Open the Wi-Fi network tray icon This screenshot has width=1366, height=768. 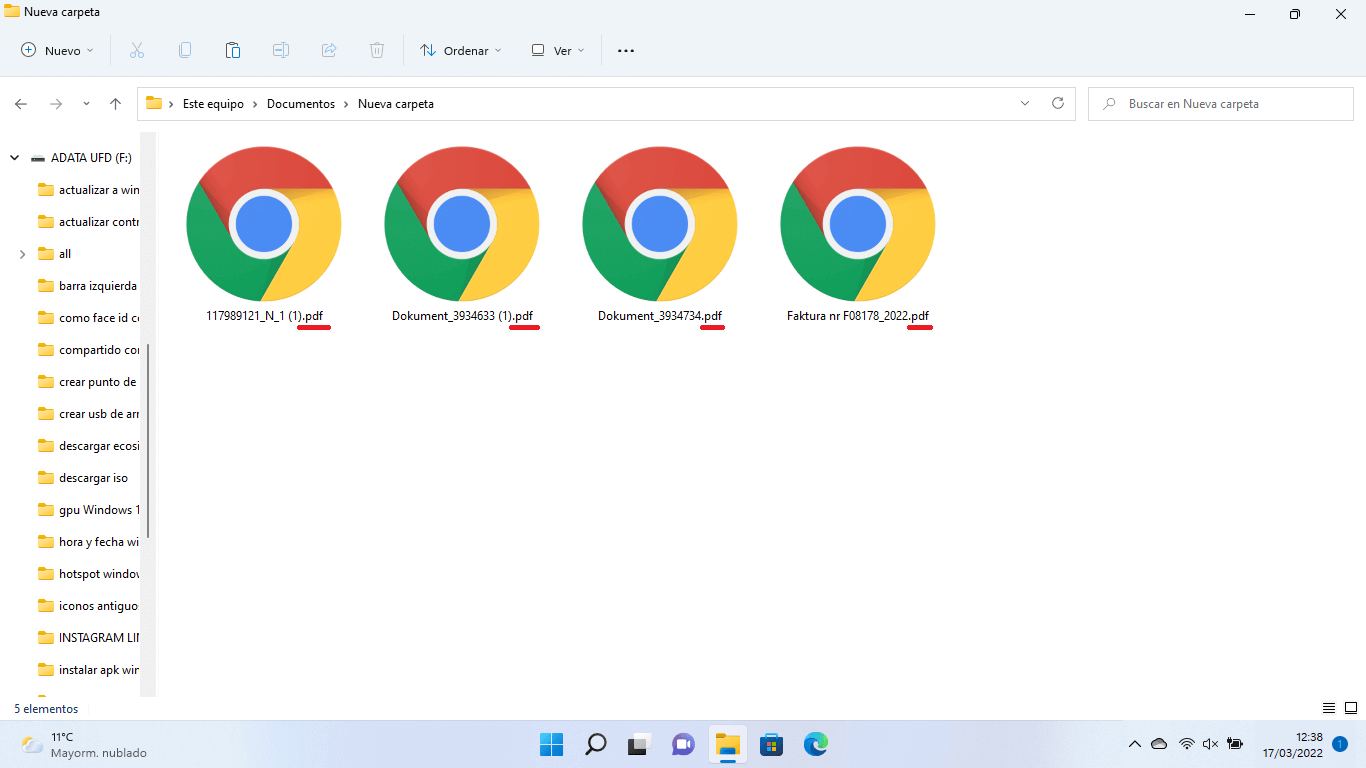pos(1186,744)
